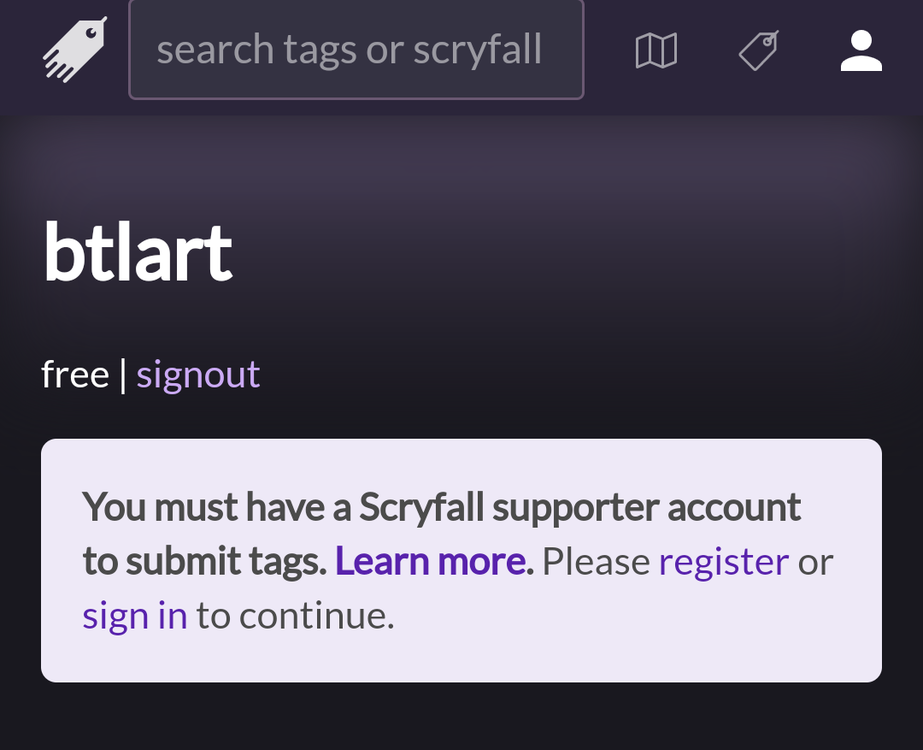The height and width of the screenshot is (750, 923).
Task: Open the map icon in the header
Action: pos(657,50)
